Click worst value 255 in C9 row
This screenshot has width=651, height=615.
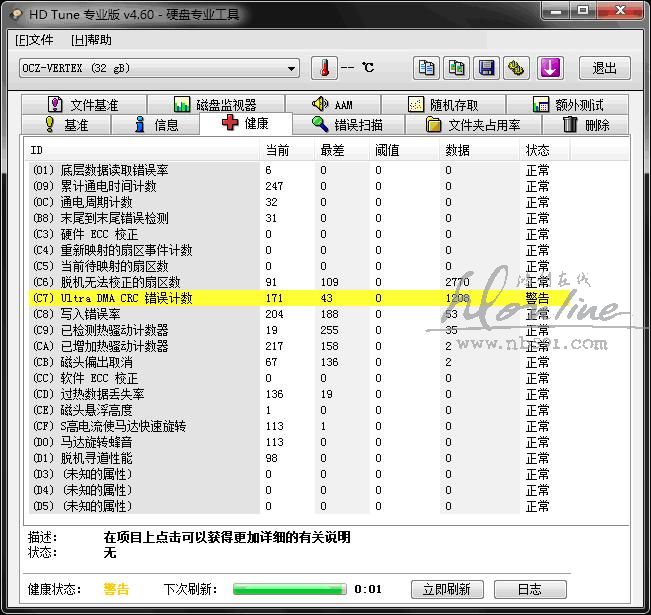pos(329,330)
